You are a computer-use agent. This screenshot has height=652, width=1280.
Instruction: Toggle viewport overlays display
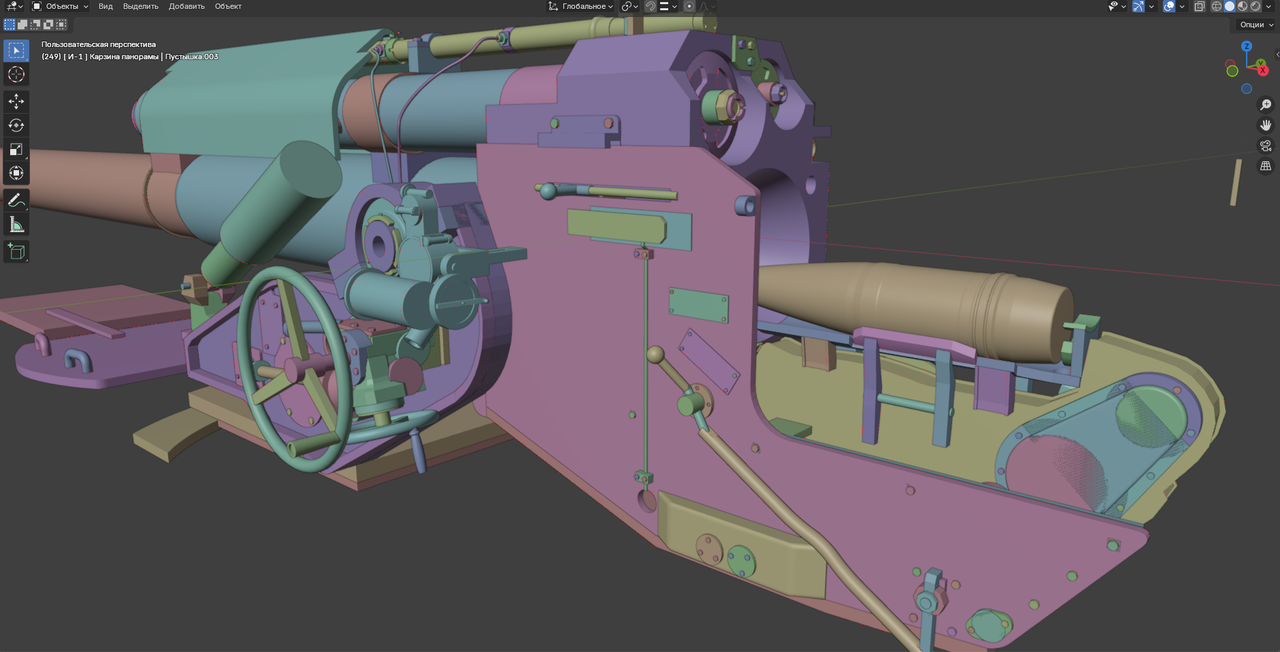[x=1169, y=6]
